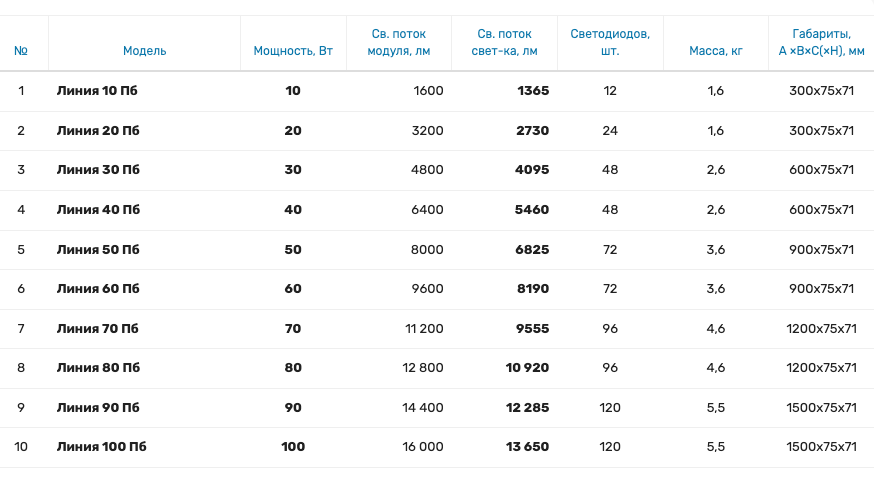Select the Линия 90 Пб model
This screenshot has height=492, width=874.
click(98, 408)
